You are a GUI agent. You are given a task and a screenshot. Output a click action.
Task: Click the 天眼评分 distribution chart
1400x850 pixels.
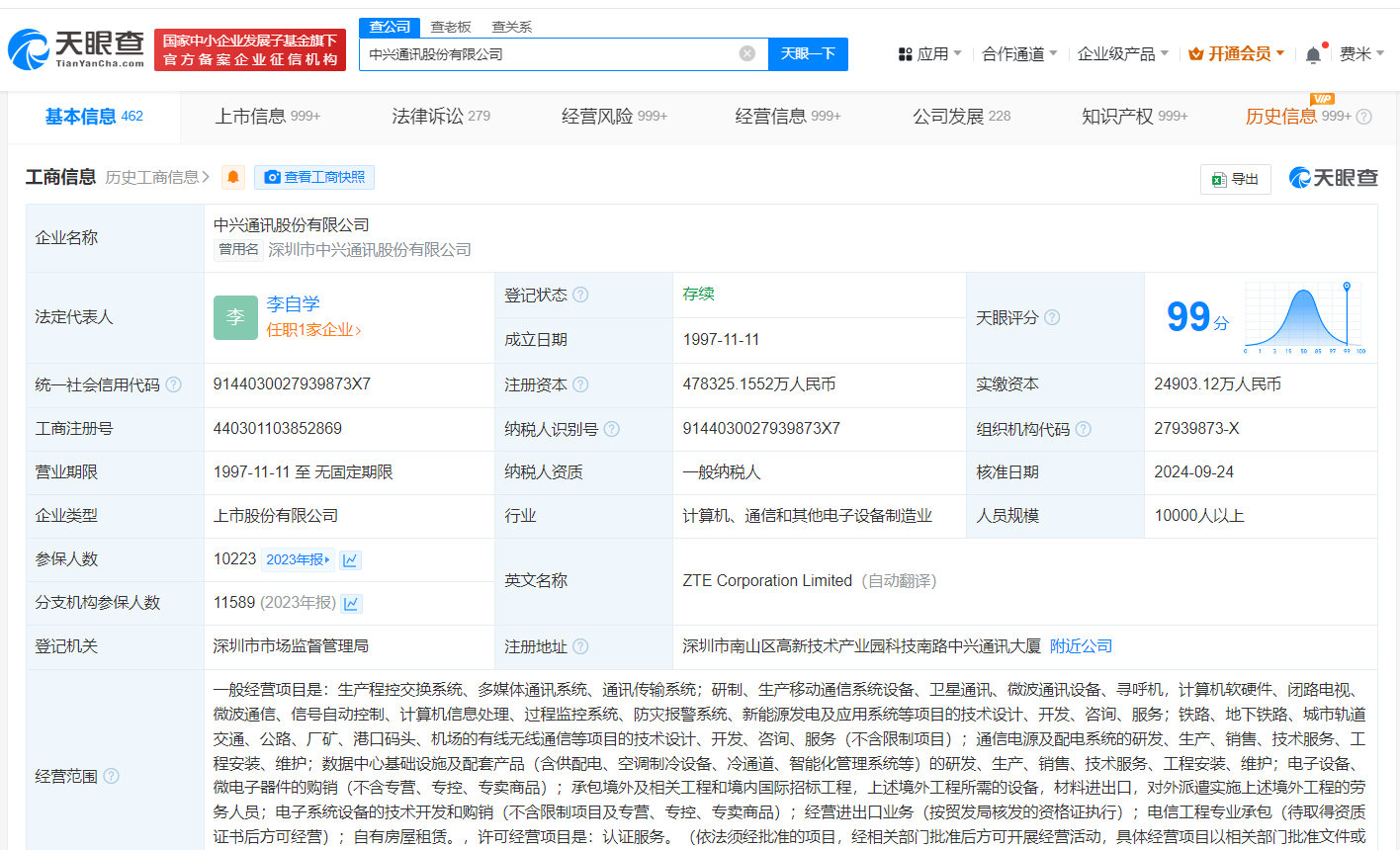(1305, 317)
